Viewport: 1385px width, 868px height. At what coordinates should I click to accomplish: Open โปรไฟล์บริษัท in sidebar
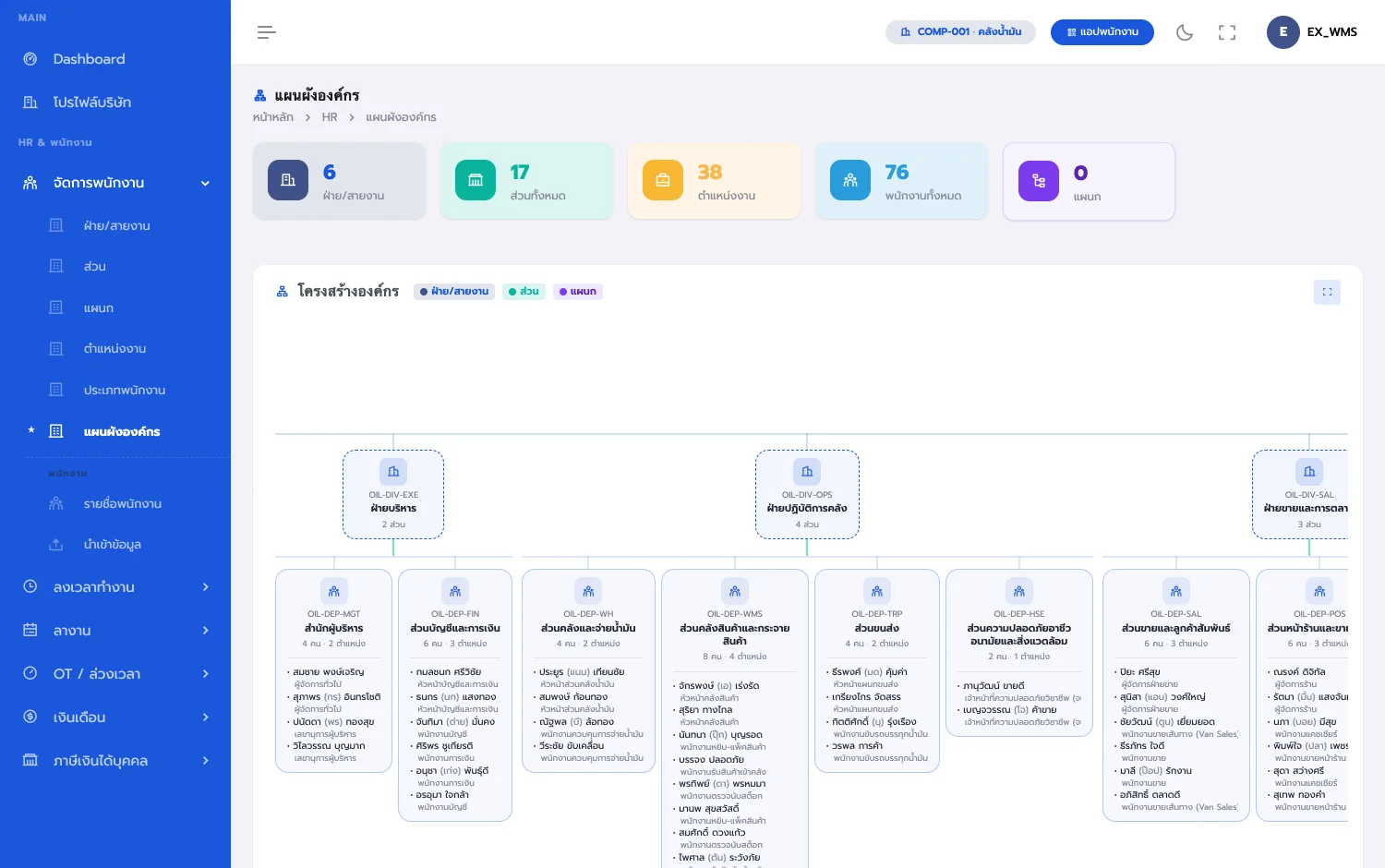pyautogui.click(x=115, y=102)
